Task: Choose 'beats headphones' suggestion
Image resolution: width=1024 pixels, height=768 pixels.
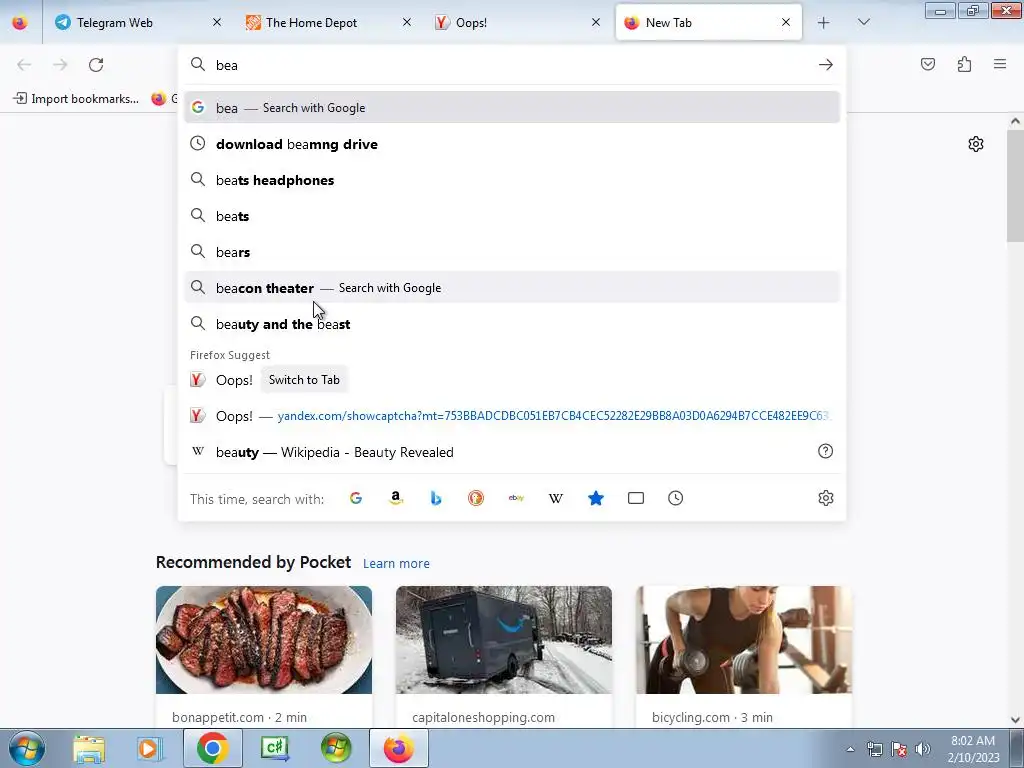Action: coord(511,180)
